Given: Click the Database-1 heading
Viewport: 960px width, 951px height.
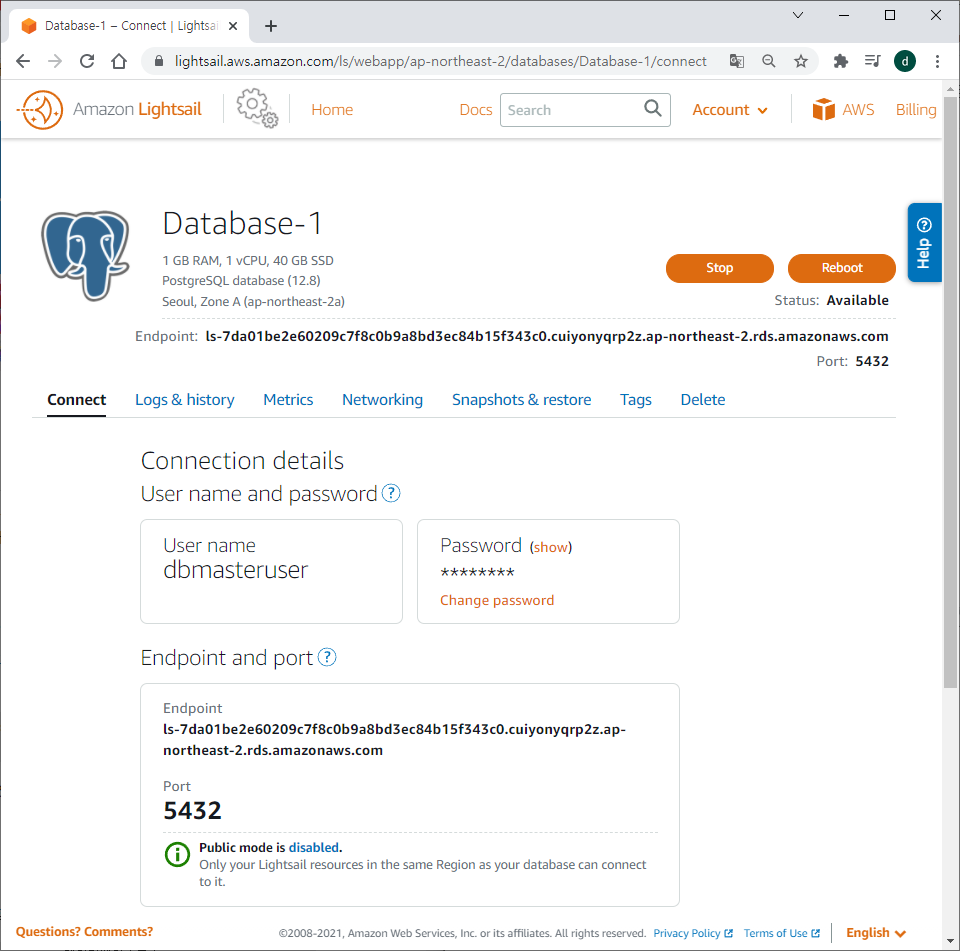Looking at the screenshot, I should 242,223.
